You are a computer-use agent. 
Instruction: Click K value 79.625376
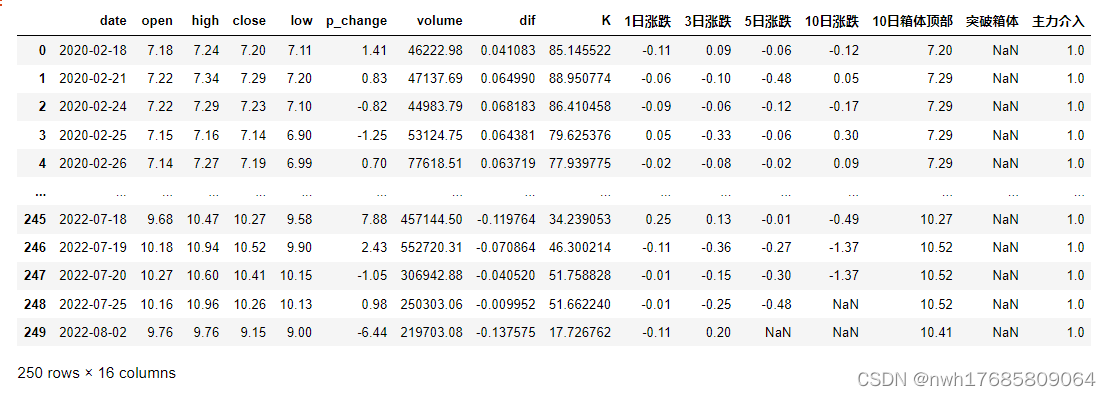580,135
